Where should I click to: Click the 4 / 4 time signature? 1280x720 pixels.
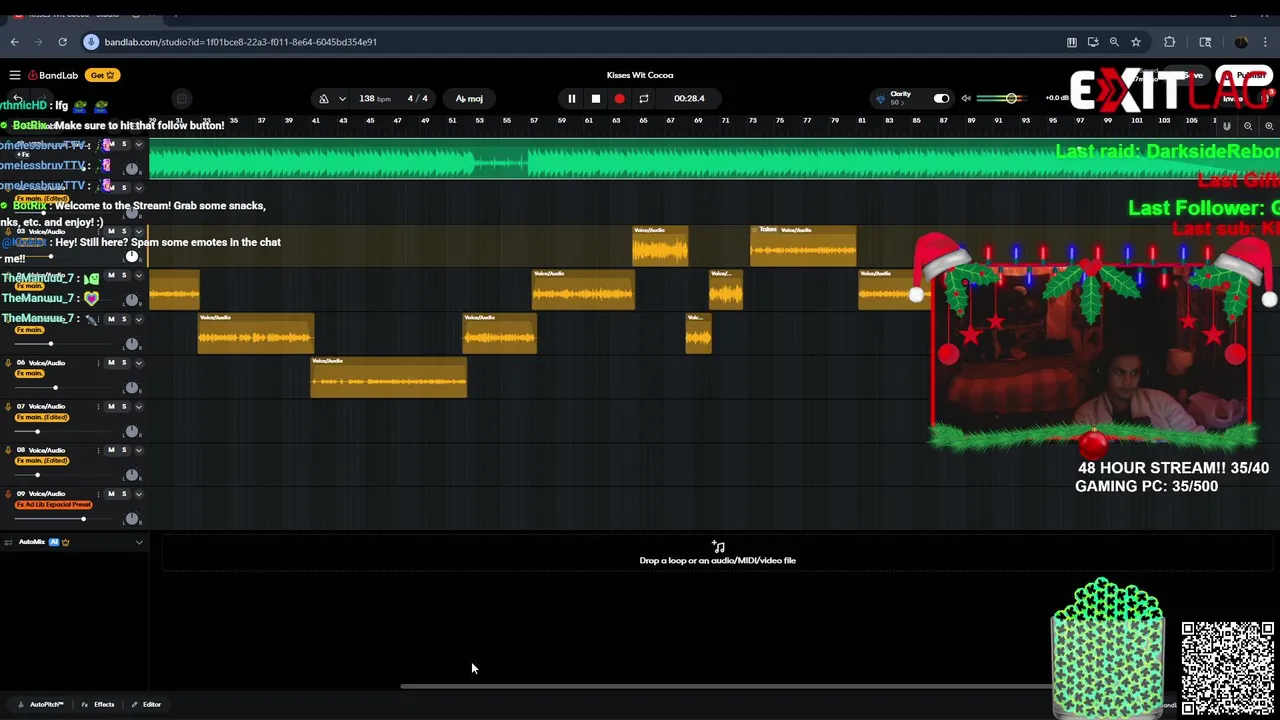tap(417, 98)
